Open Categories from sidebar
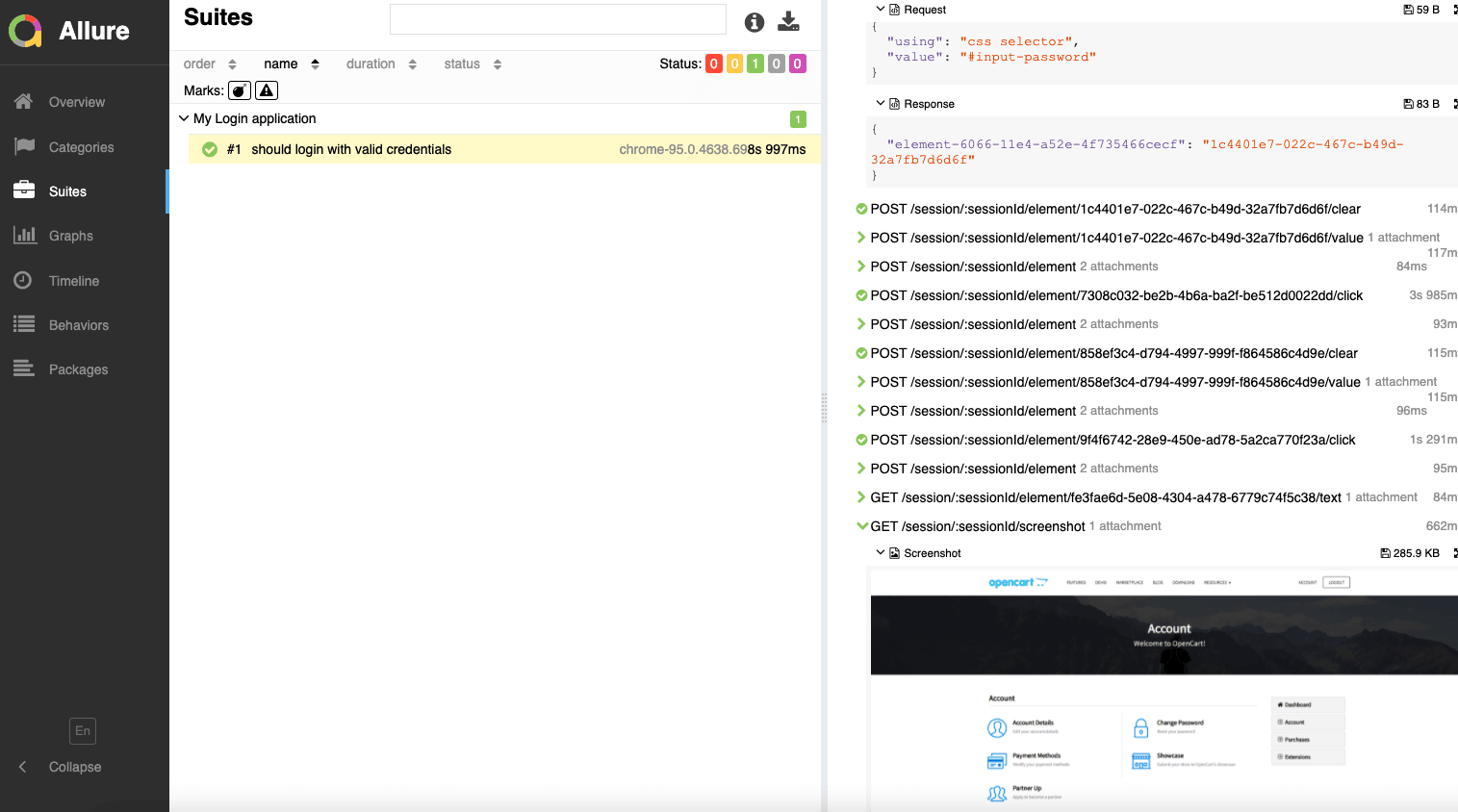This screenshot has width=1458, height=812. (x=81, y=147)
